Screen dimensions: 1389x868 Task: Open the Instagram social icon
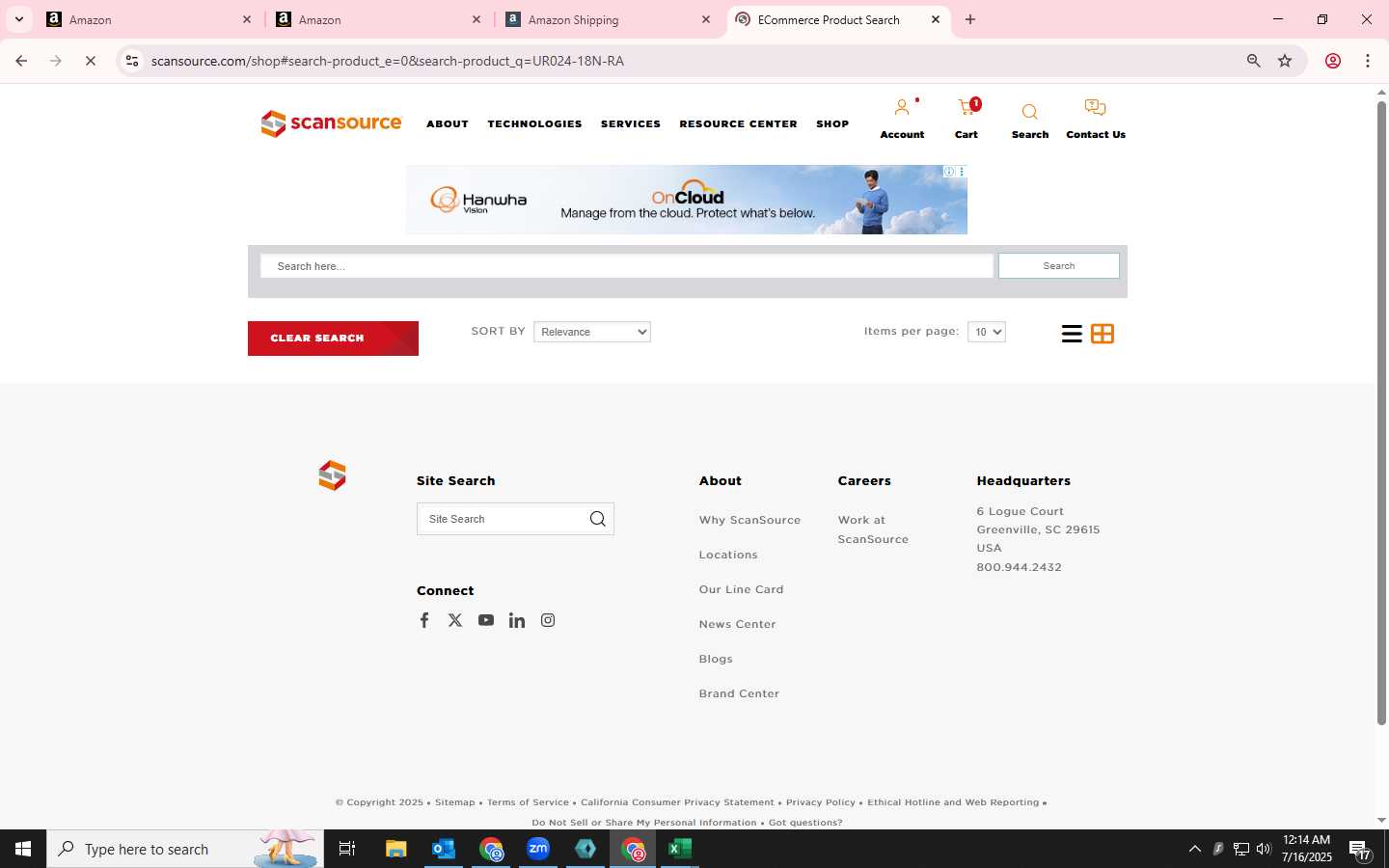click(x=548, y=620)
